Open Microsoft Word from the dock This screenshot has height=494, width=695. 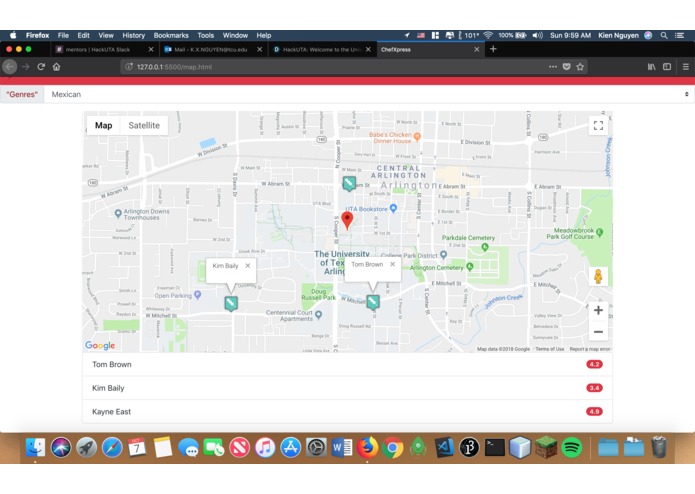click(342, 447)
